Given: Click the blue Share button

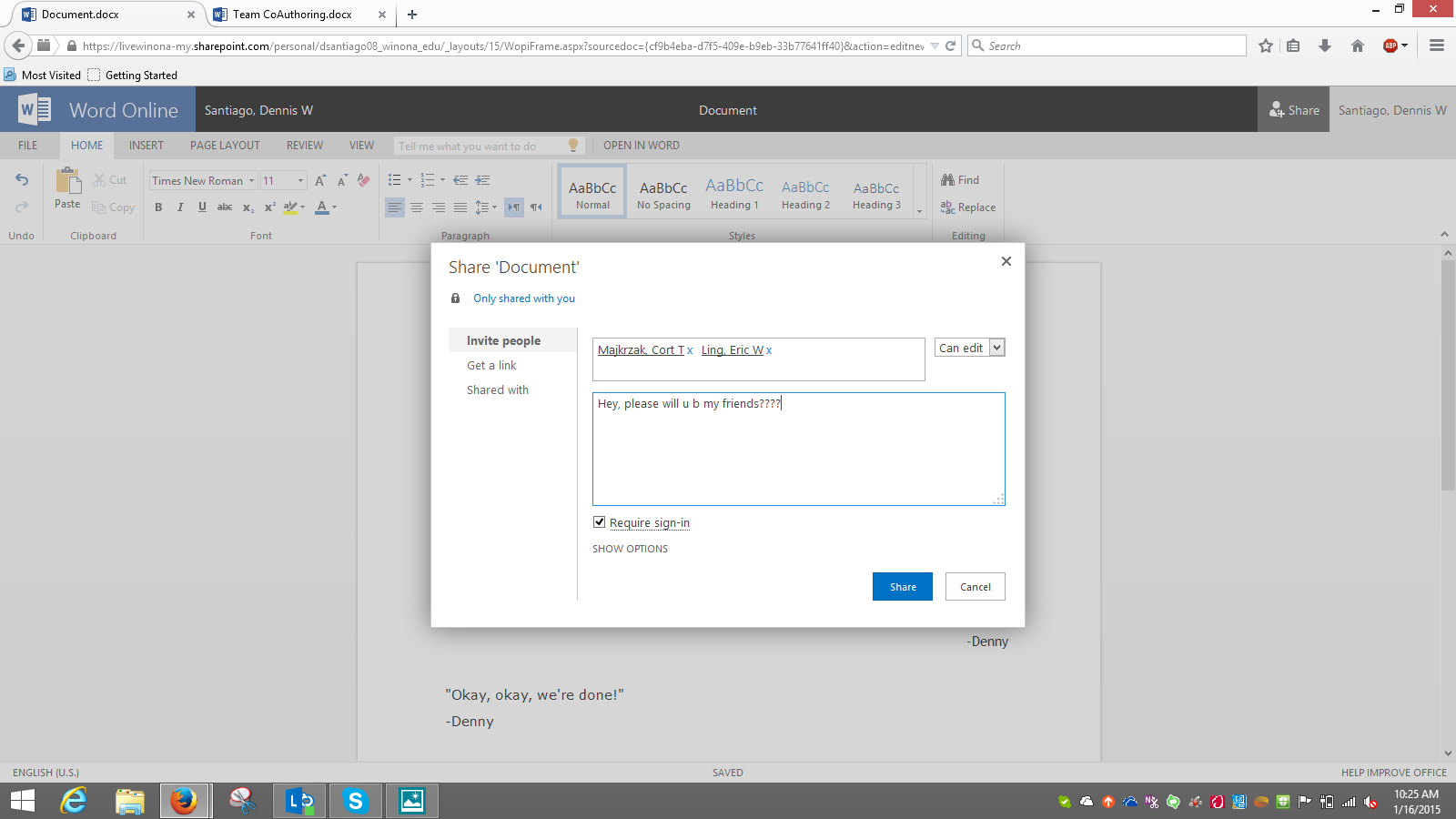Looking at the screenshot, I should [x=902, y=587].
